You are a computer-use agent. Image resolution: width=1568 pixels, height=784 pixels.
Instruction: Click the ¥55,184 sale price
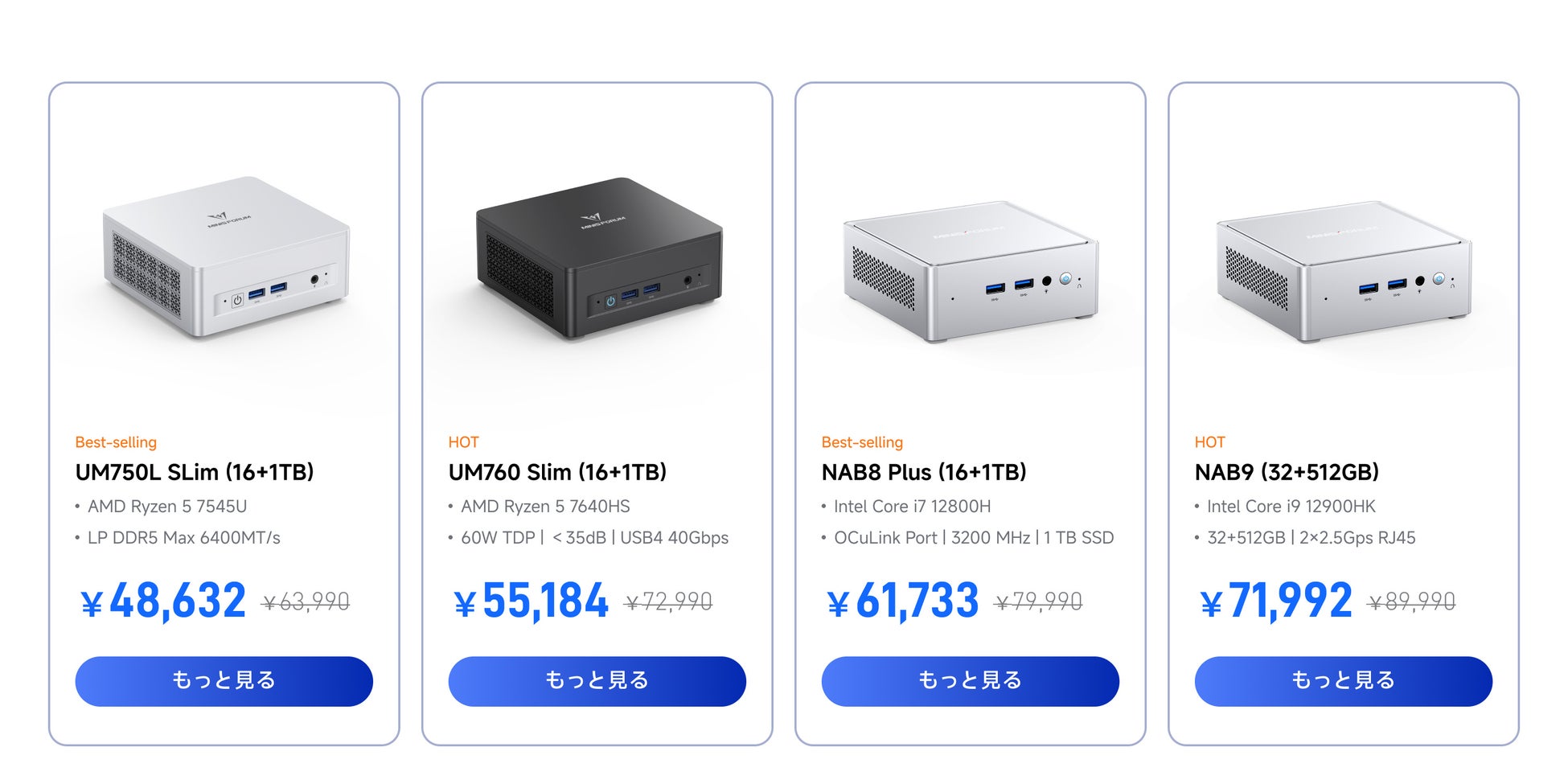pos(531,601)
